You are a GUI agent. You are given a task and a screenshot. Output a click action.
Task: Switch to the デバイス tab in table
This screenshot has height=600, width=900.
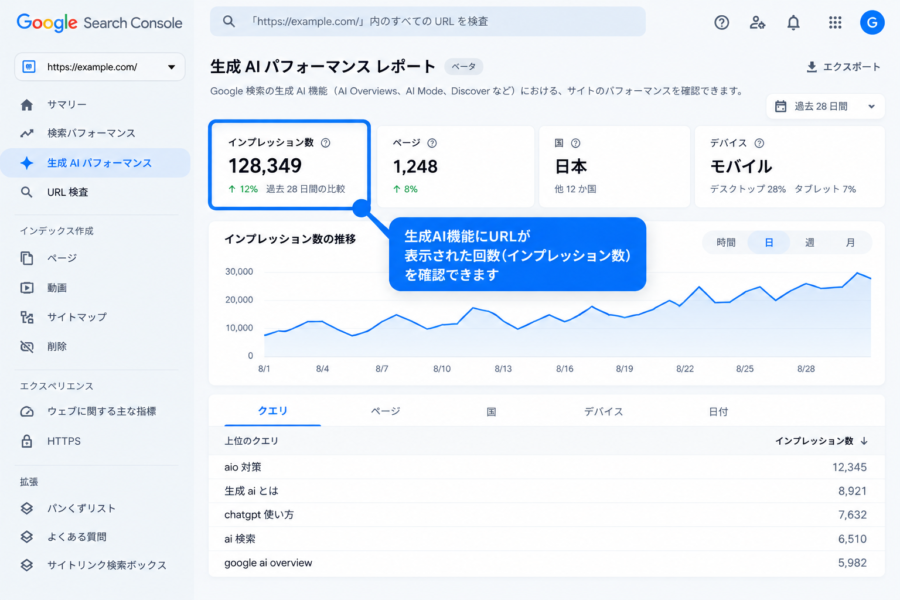click(x=603, y=412)
